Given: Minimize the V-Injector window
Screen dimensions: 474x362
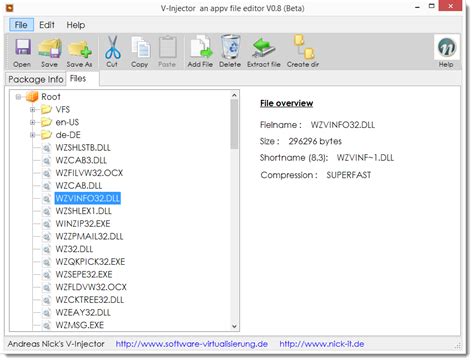Looking at the screenshot, I should click(417, 7).
